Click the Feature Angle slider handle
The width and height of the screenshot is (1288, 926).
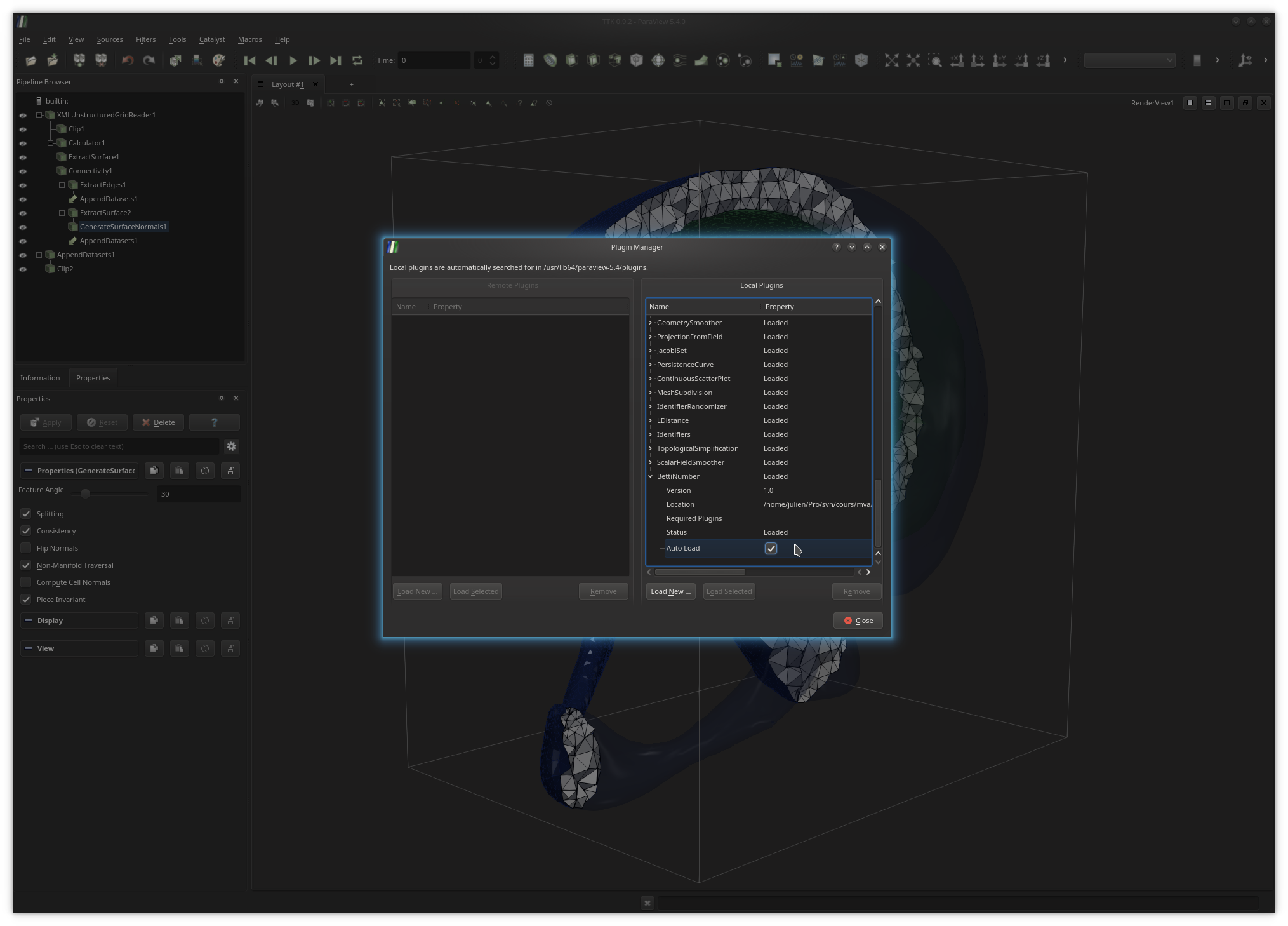(85, 493)
